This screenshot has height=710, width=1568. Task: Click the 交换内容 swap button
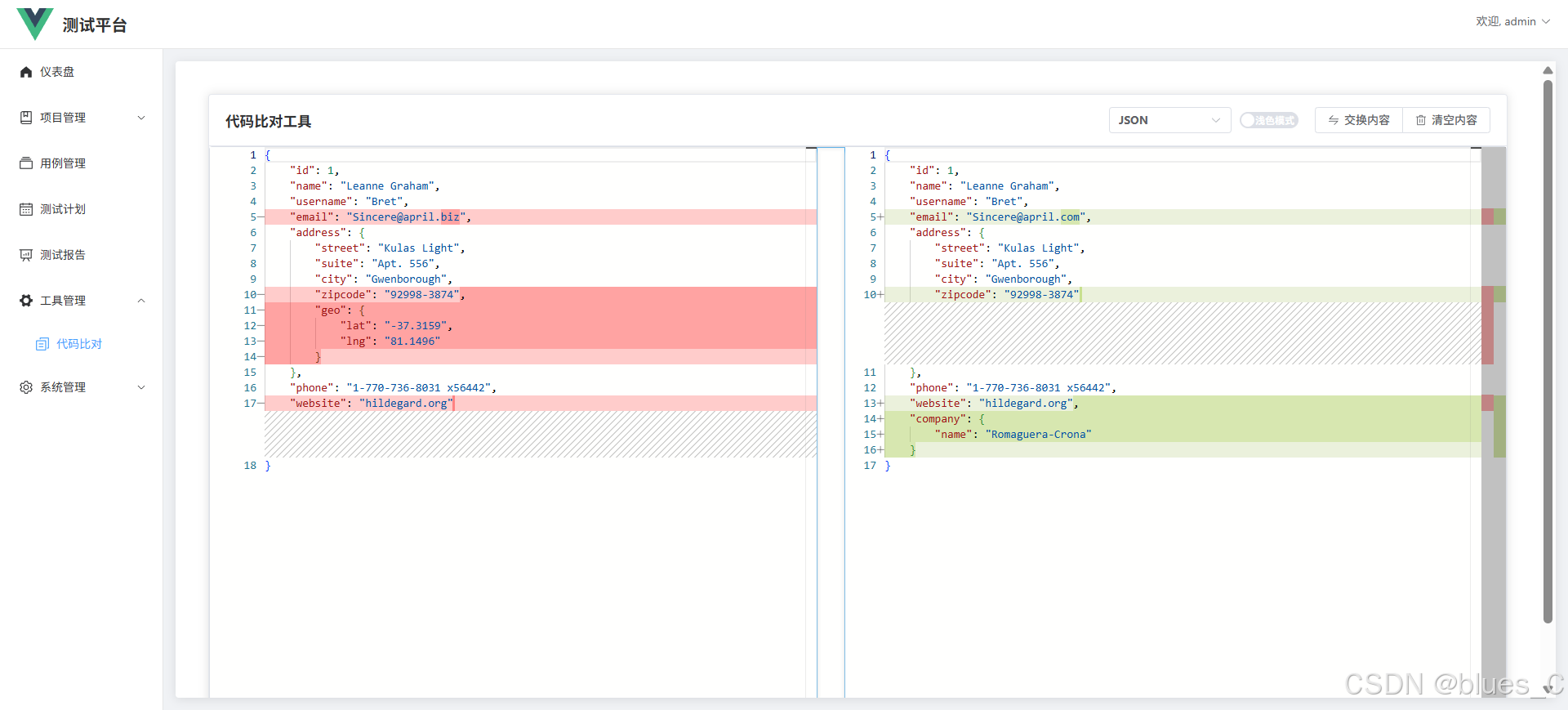[1359, 120]
